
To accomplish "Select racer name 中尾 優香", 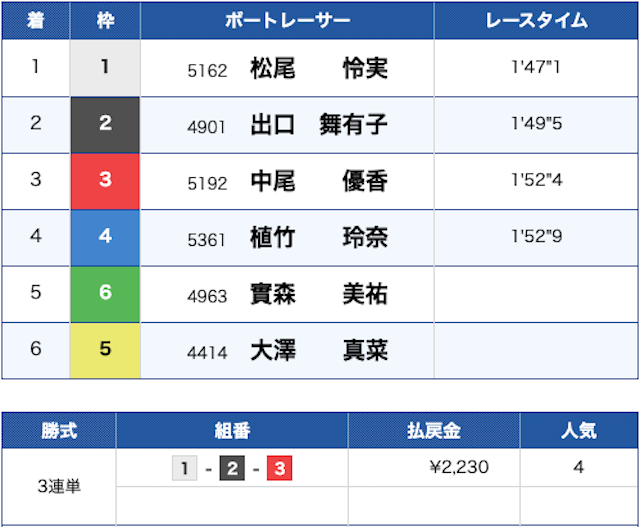I will (x=318, y=182).
